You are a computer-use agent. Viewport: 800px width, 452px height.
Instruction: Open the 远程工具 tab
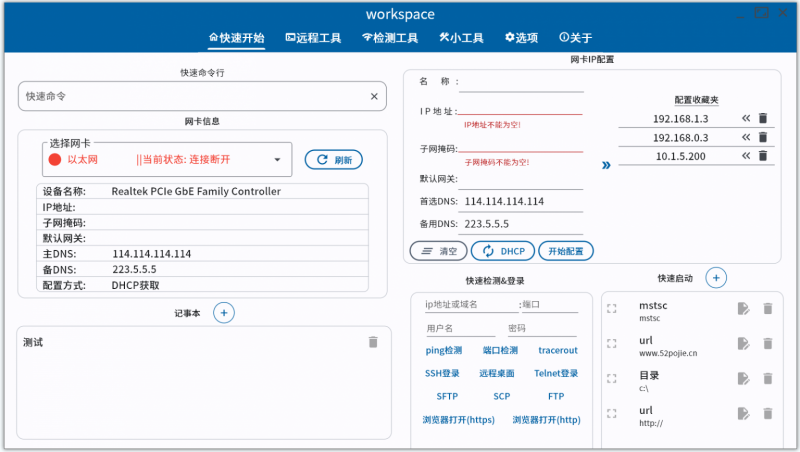click(x=313, y=38)
